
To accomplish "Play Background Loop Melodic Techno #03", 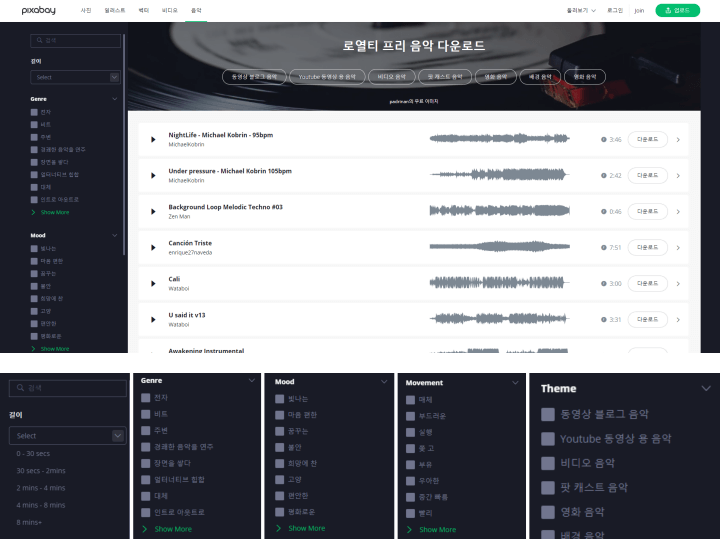I will (x=153, y=212).
